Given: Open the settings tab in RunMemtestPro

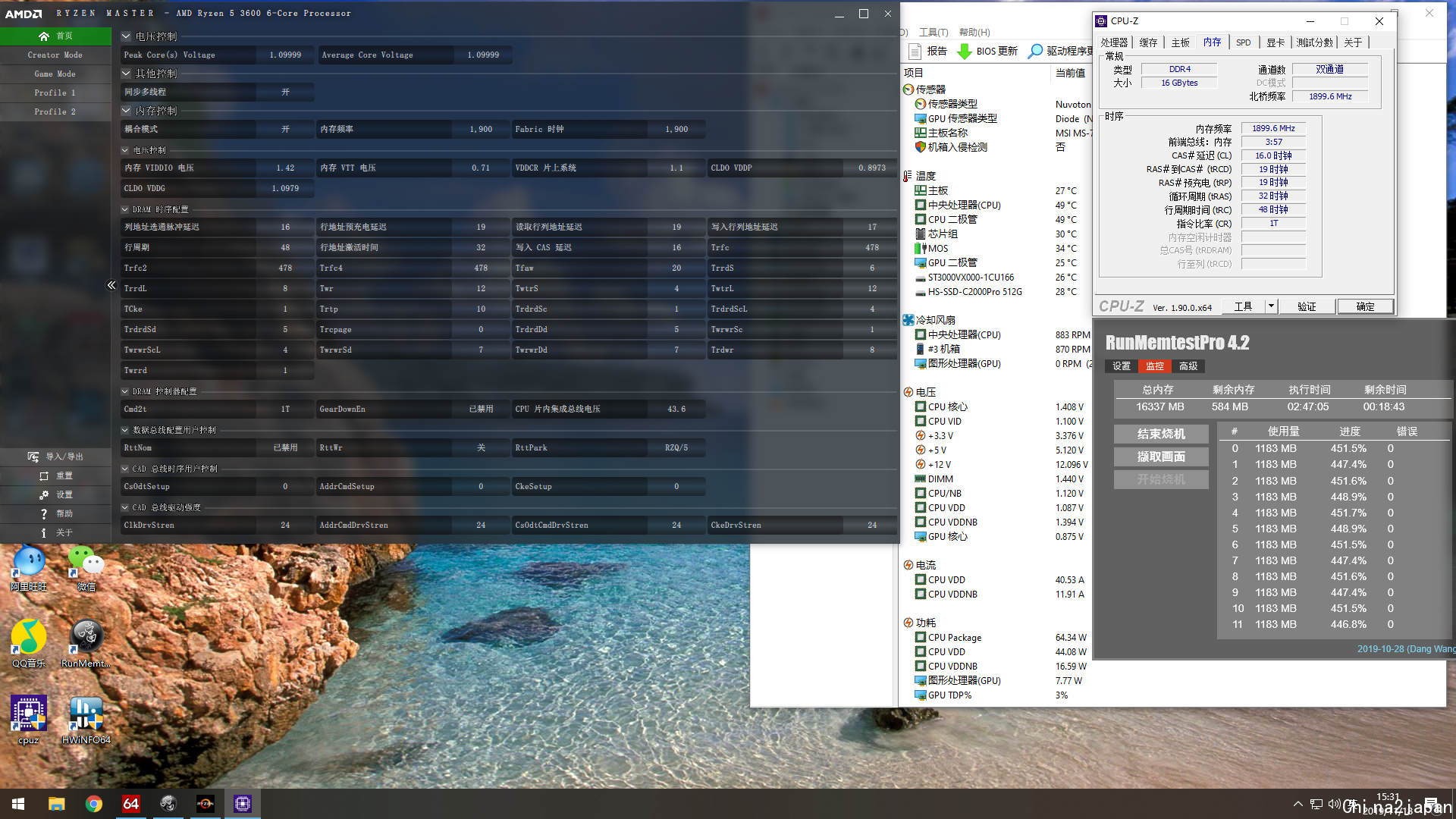Looking at the screenshot, I should coord(1122,366).
